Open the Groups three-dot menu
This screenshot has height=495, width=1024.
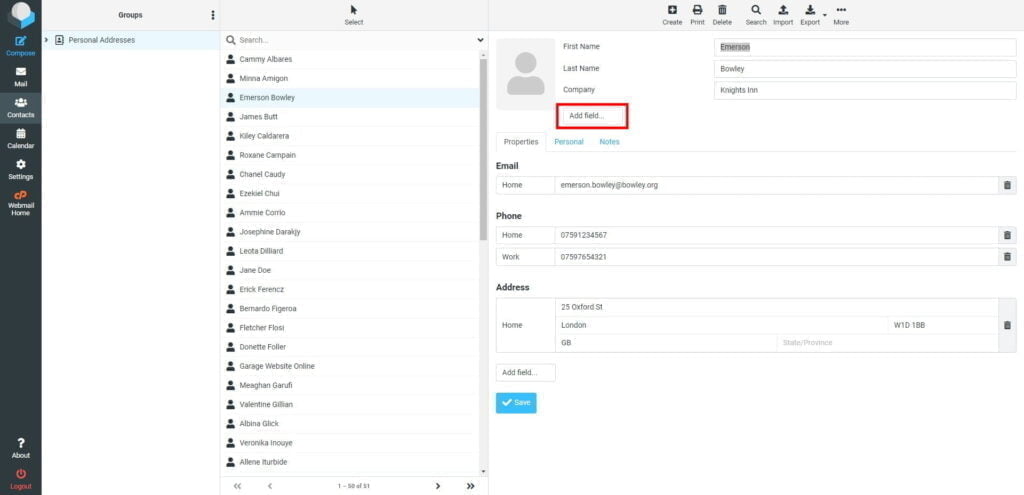click(x=213, y=15)
